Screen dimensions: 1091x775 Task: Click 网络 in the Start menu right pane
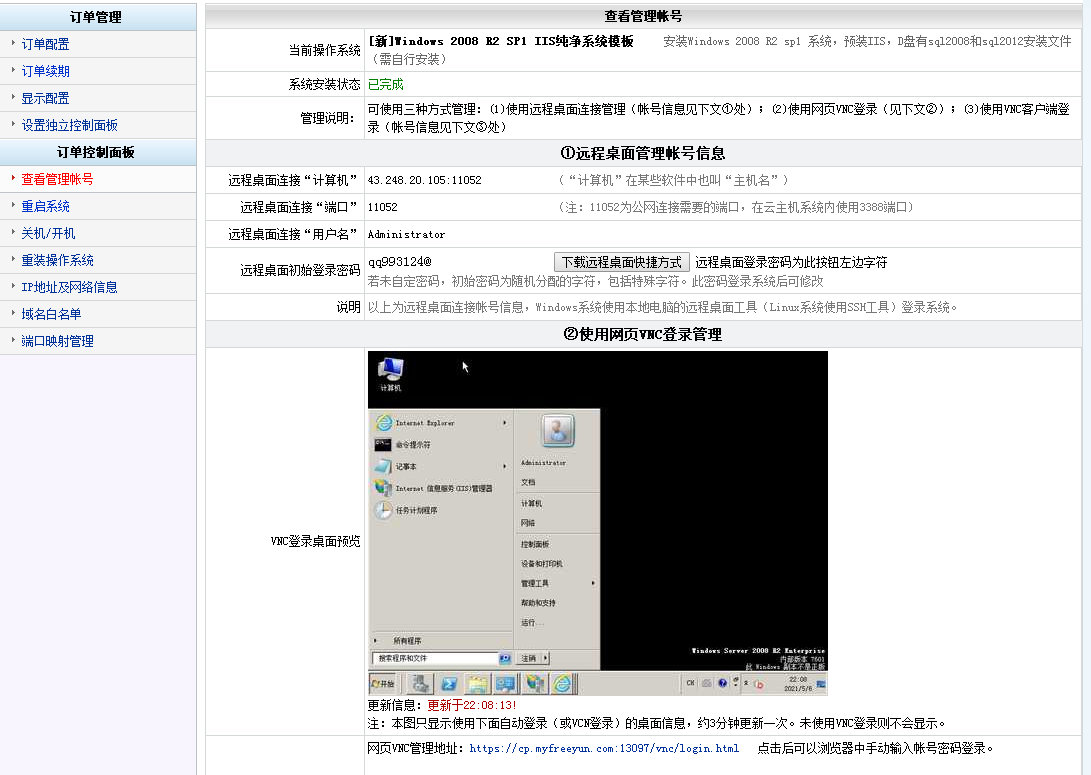tap(528, 522)
